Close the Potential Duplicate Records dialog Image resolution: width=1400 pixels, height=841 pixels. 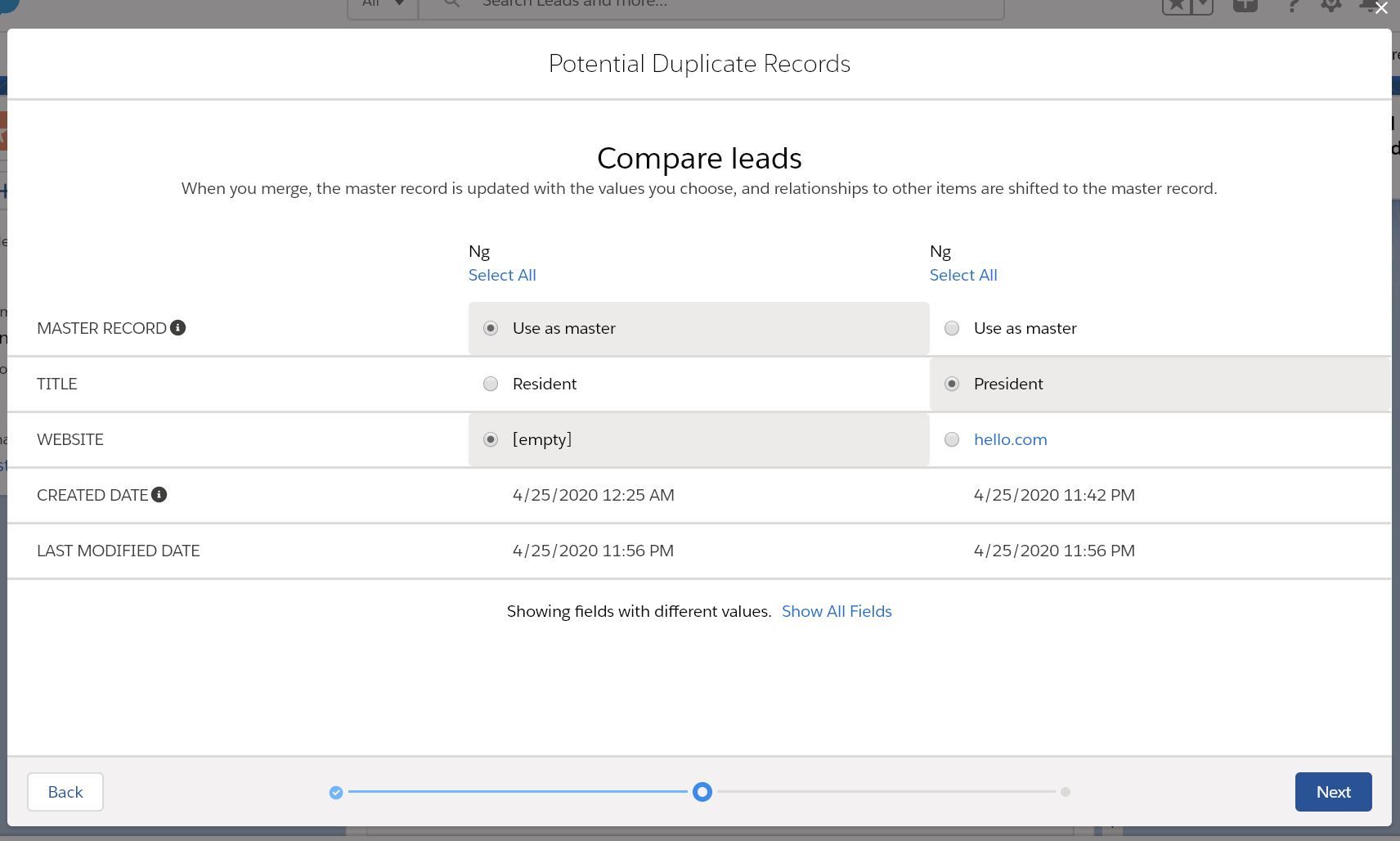(1381, 8)
